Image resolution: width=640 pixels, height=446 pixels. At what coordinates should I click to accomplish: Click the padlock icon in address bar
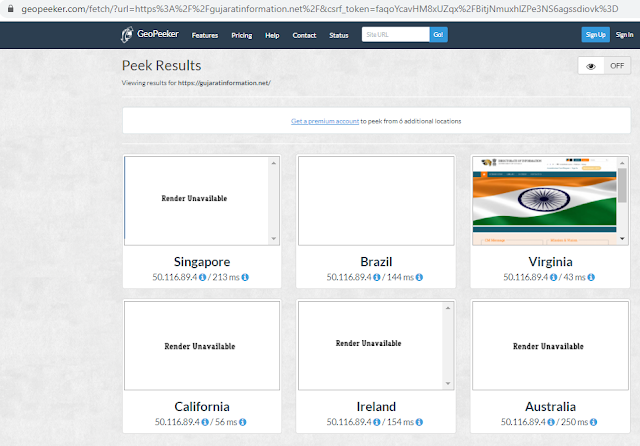[x=11, y=8]
